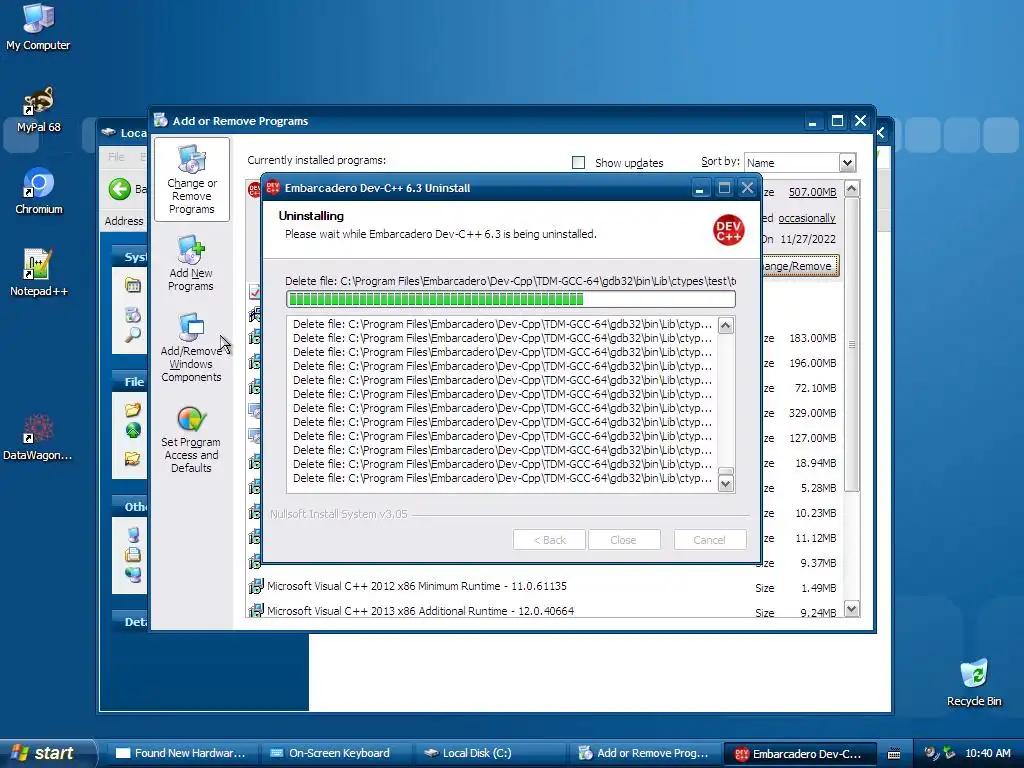Viewport: 1024px width, 768px height.
Task: Click the occasionally usage link
Action: (807, 218)
